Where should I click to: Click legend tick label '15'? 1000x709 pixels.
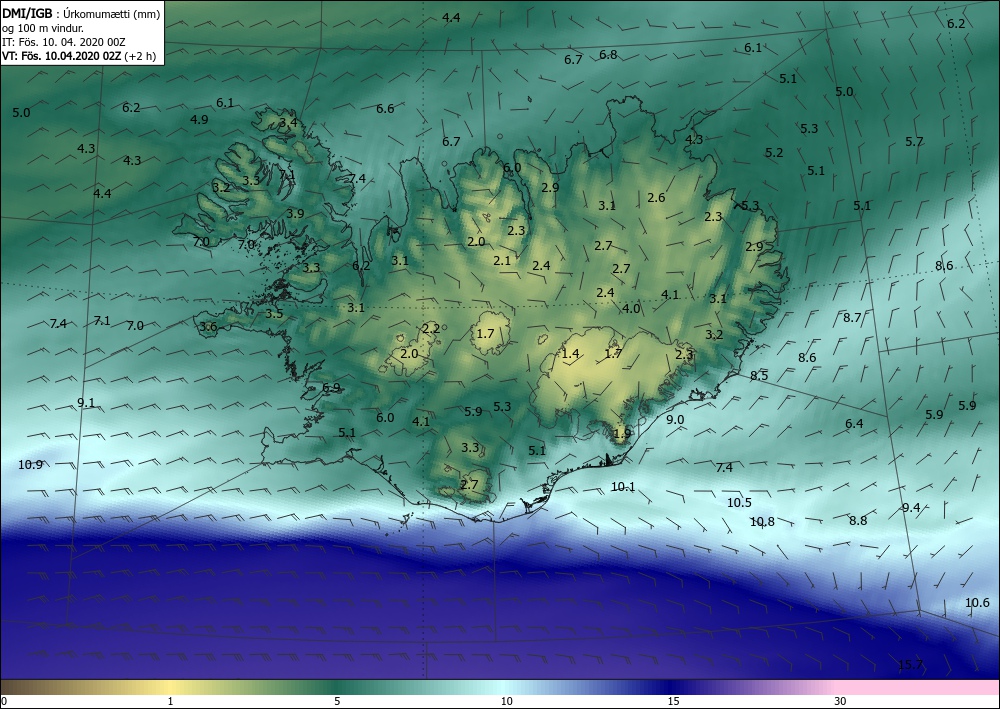point(673,701)
